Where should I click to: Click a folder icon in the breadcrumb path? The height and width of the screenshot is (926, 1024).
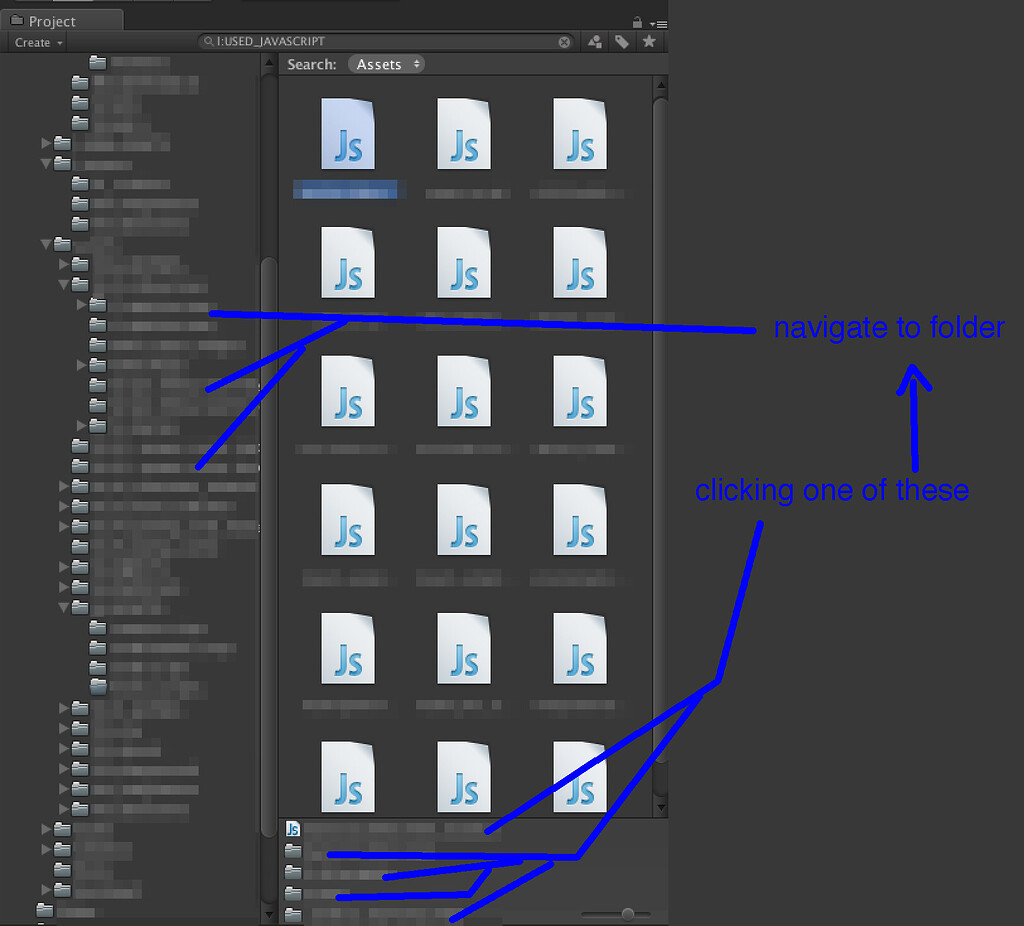click(292, 851)
